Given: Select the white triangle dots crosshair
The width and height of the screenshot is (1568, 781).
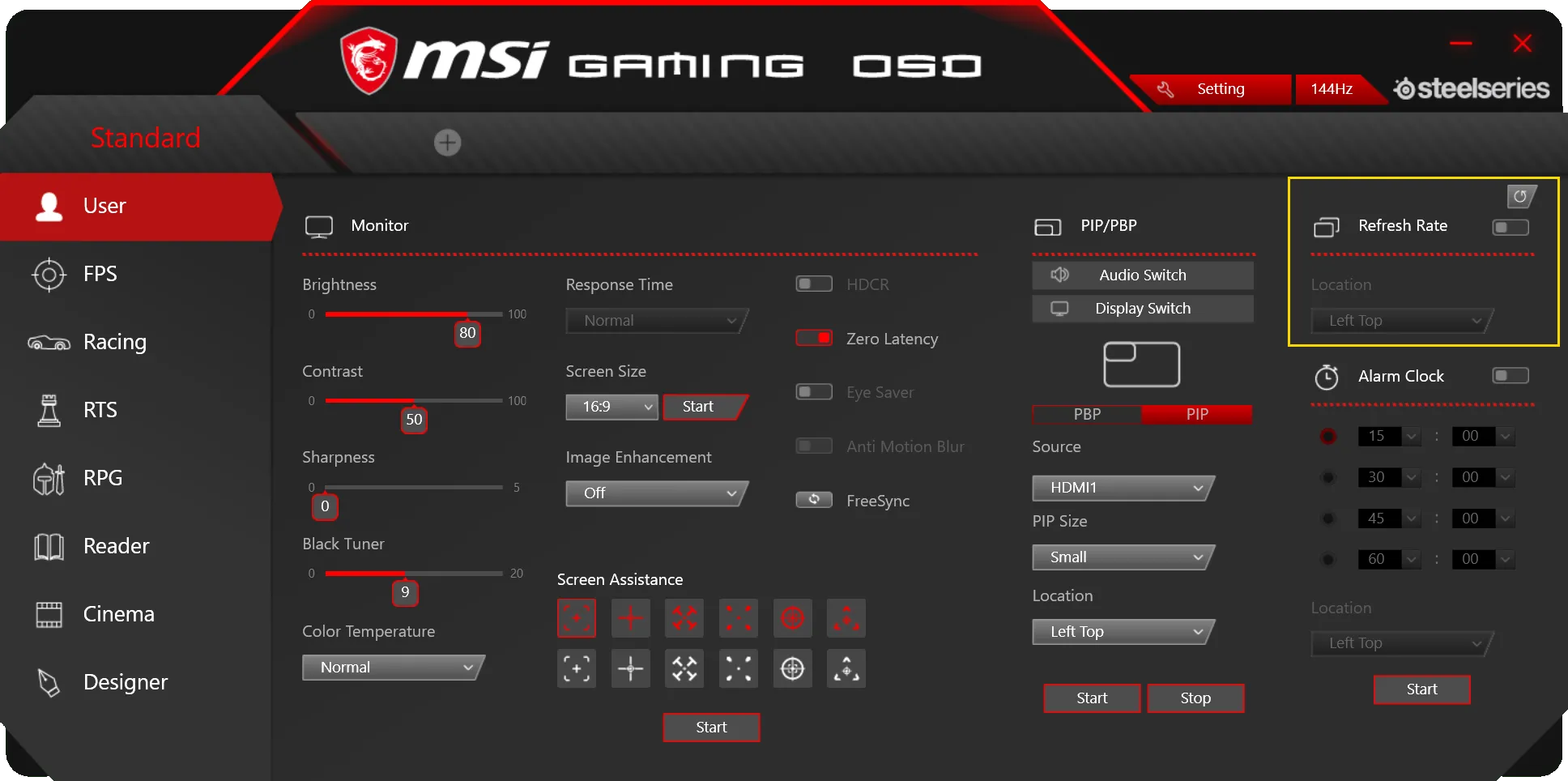Looking at the screenshot, I should [x=846, y=668].
